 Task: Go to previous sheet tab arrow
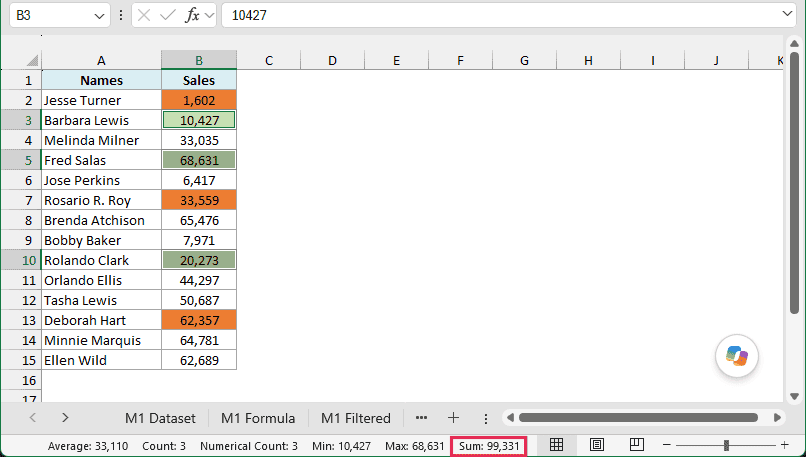33,418
